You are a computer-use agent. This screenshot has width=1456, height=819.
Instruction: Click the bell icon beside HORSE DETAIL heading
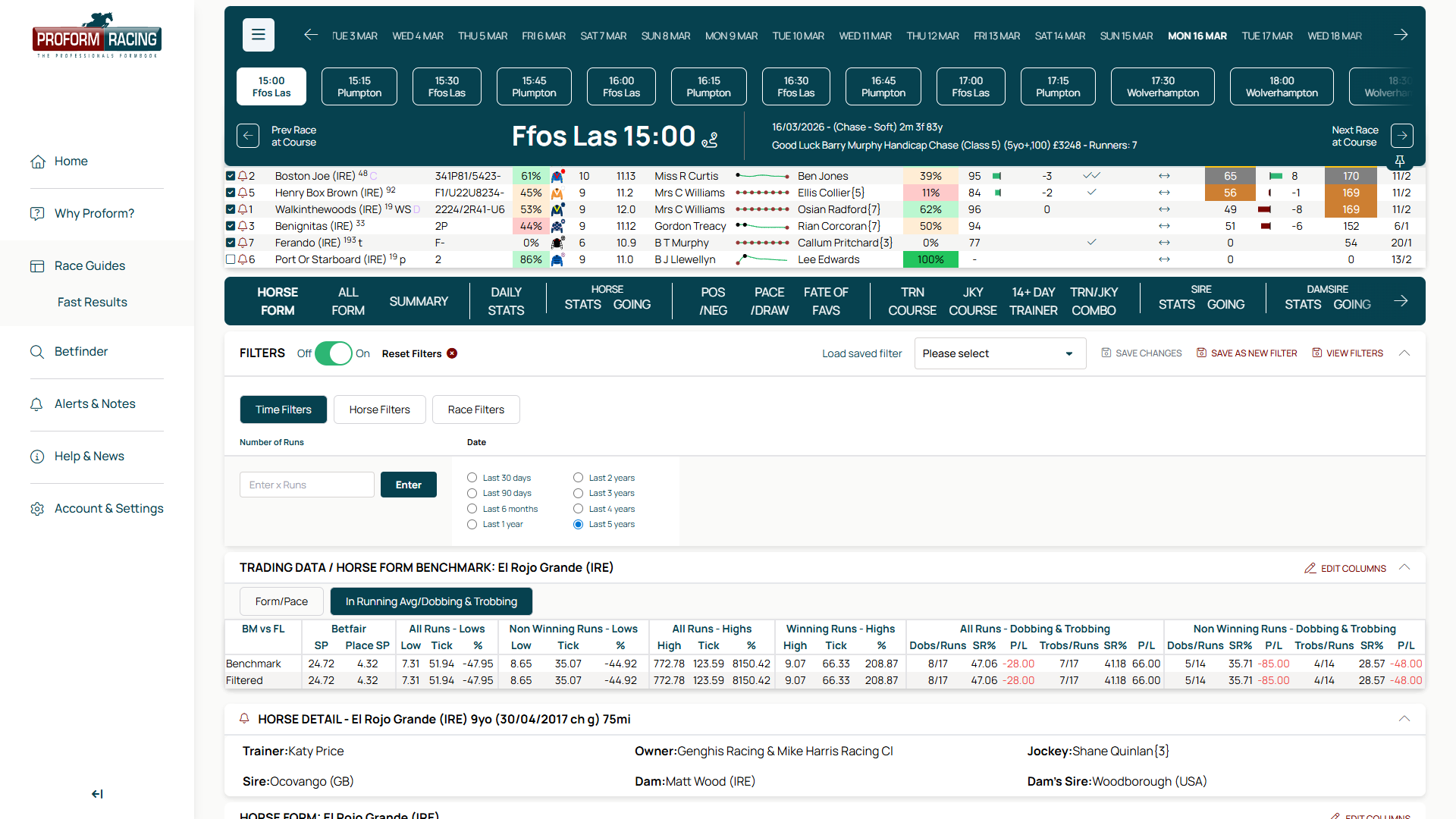click(x=244, y=719)
